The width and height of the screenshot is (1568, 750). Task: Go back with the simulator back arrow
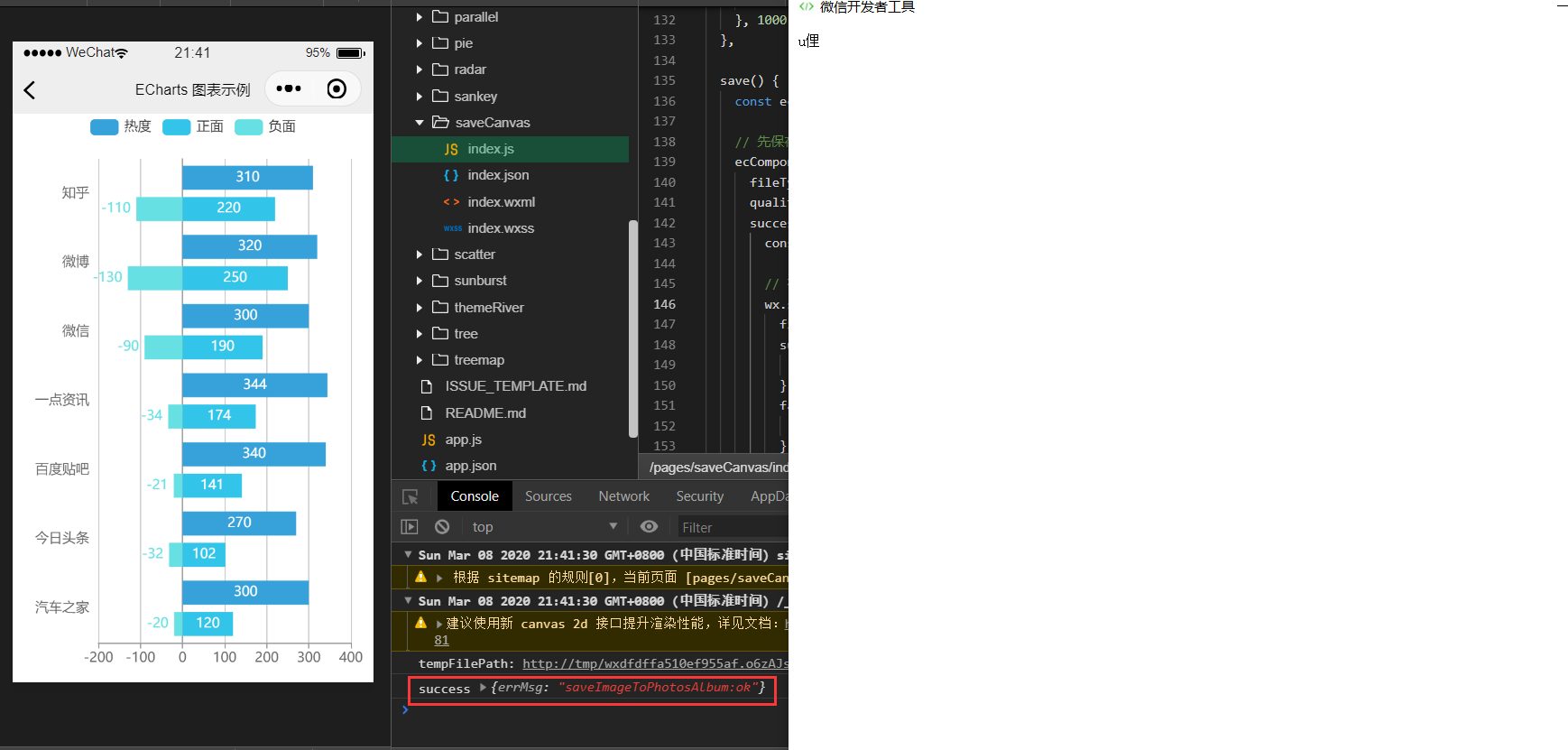30,89
